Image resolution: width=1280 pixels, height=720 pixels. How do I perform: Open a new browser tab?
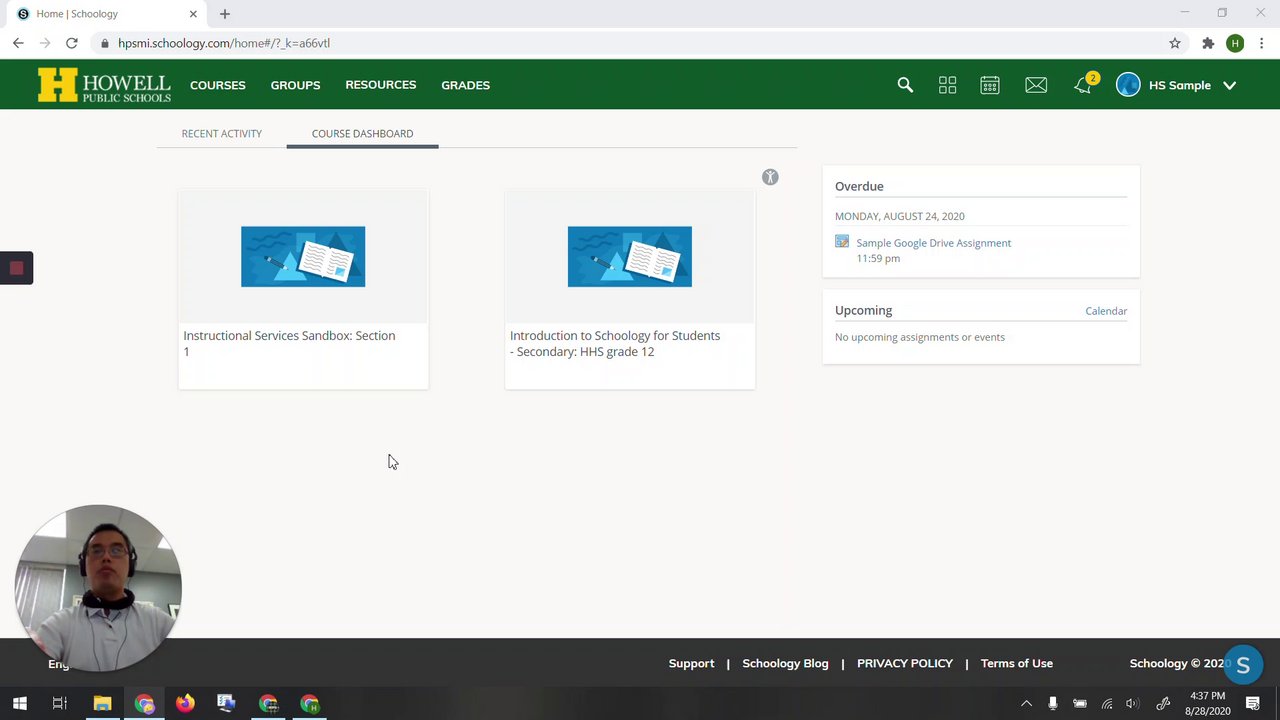click(225, 14)
